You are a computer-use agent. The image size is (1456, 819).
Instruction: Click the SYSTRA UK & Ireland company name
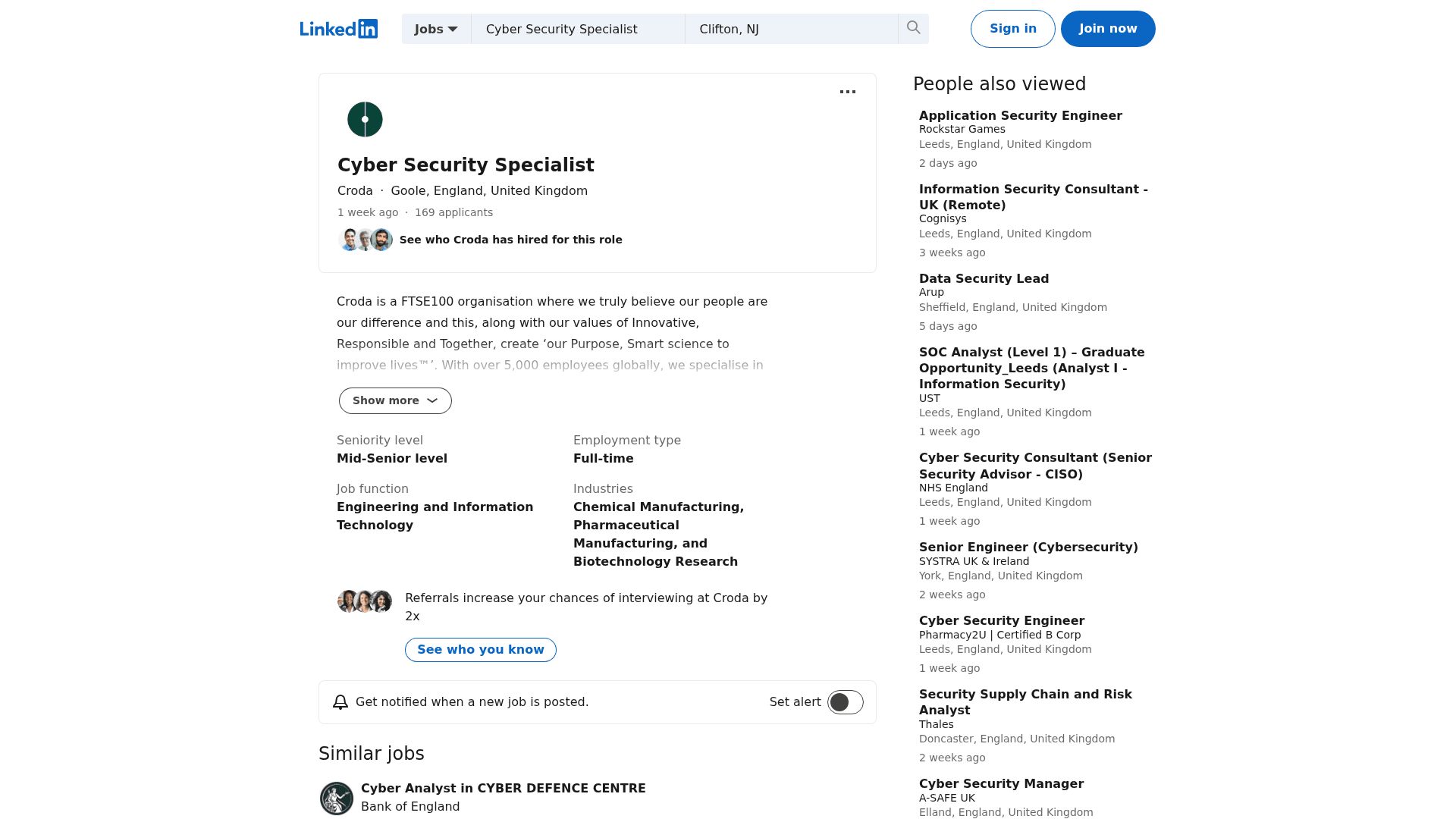[x=974, y=562]
